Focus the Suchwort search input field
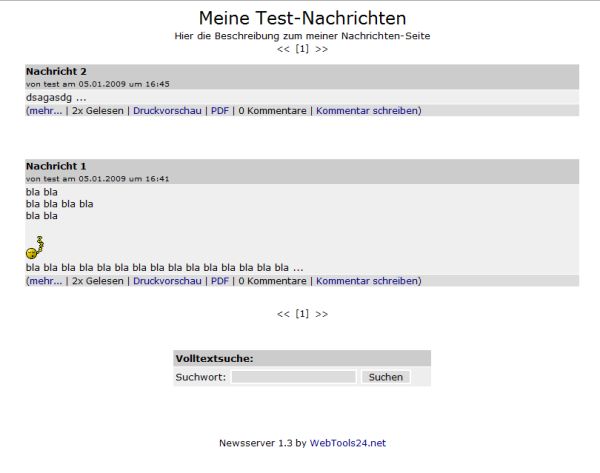Viewport: 600px width, 473px height. [293, 377]
